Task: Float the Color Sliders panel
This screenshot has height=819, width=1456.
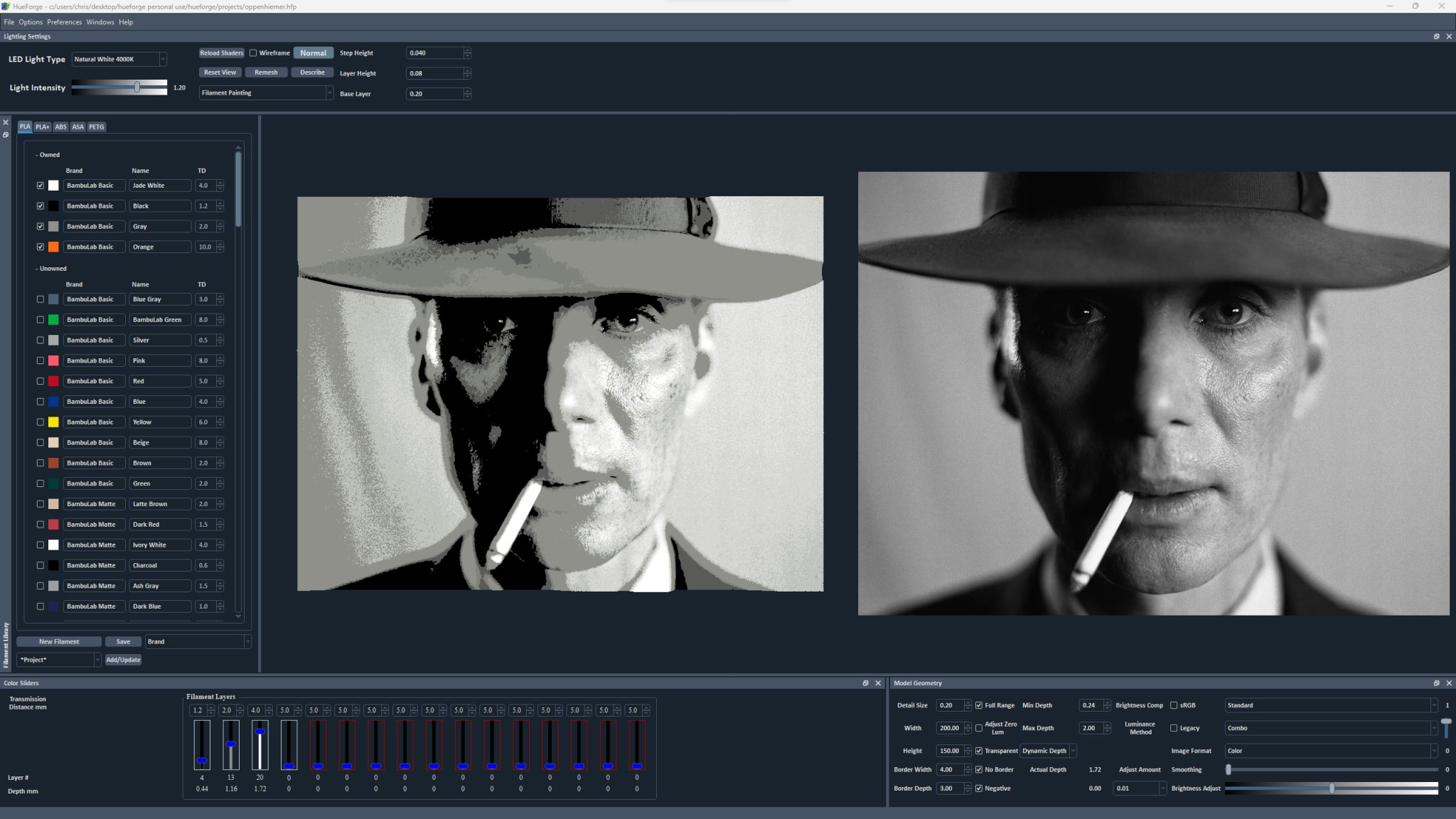Action: point(865,683)
